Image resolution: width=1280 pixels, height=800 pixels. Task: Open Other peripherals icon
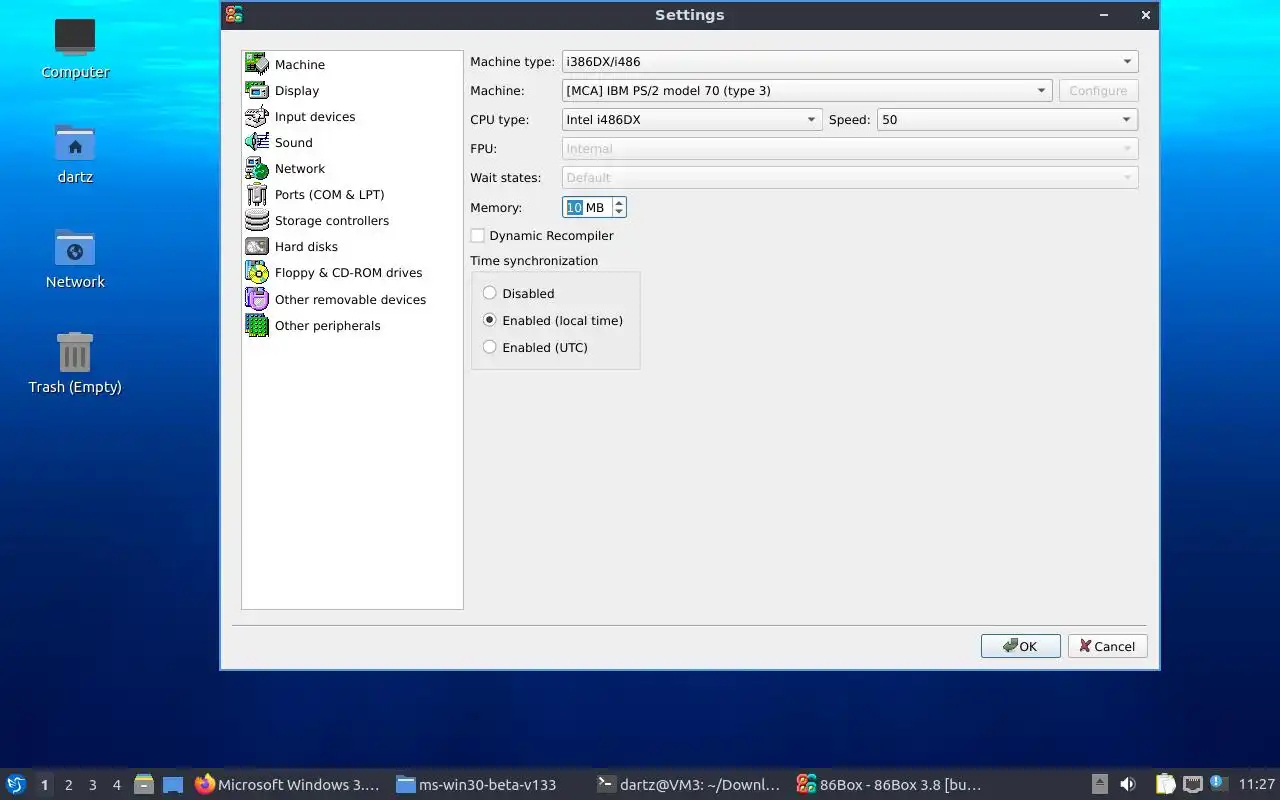coord(257,325)
